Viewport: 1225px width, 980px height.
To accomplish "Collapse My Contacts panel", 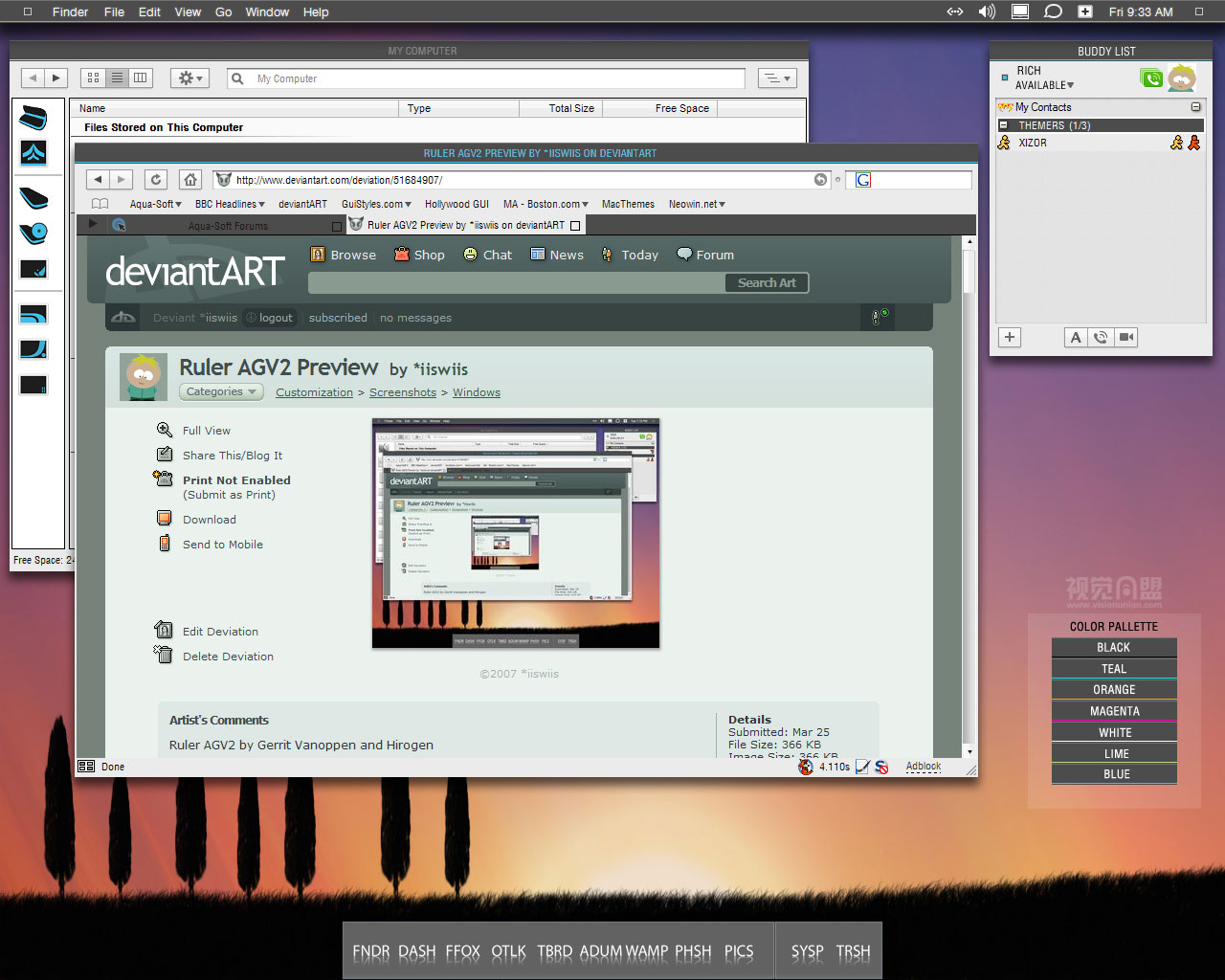I will 1195,107.
